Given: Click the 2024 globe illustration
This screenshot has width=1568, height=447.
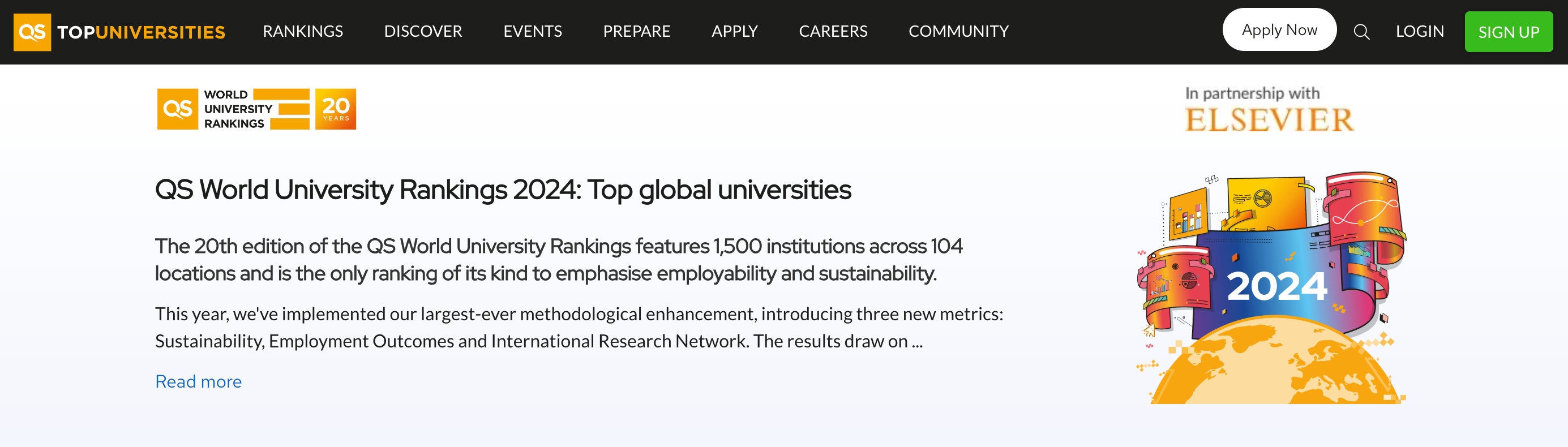Looking at the screenshot, I should (1271, 287).
